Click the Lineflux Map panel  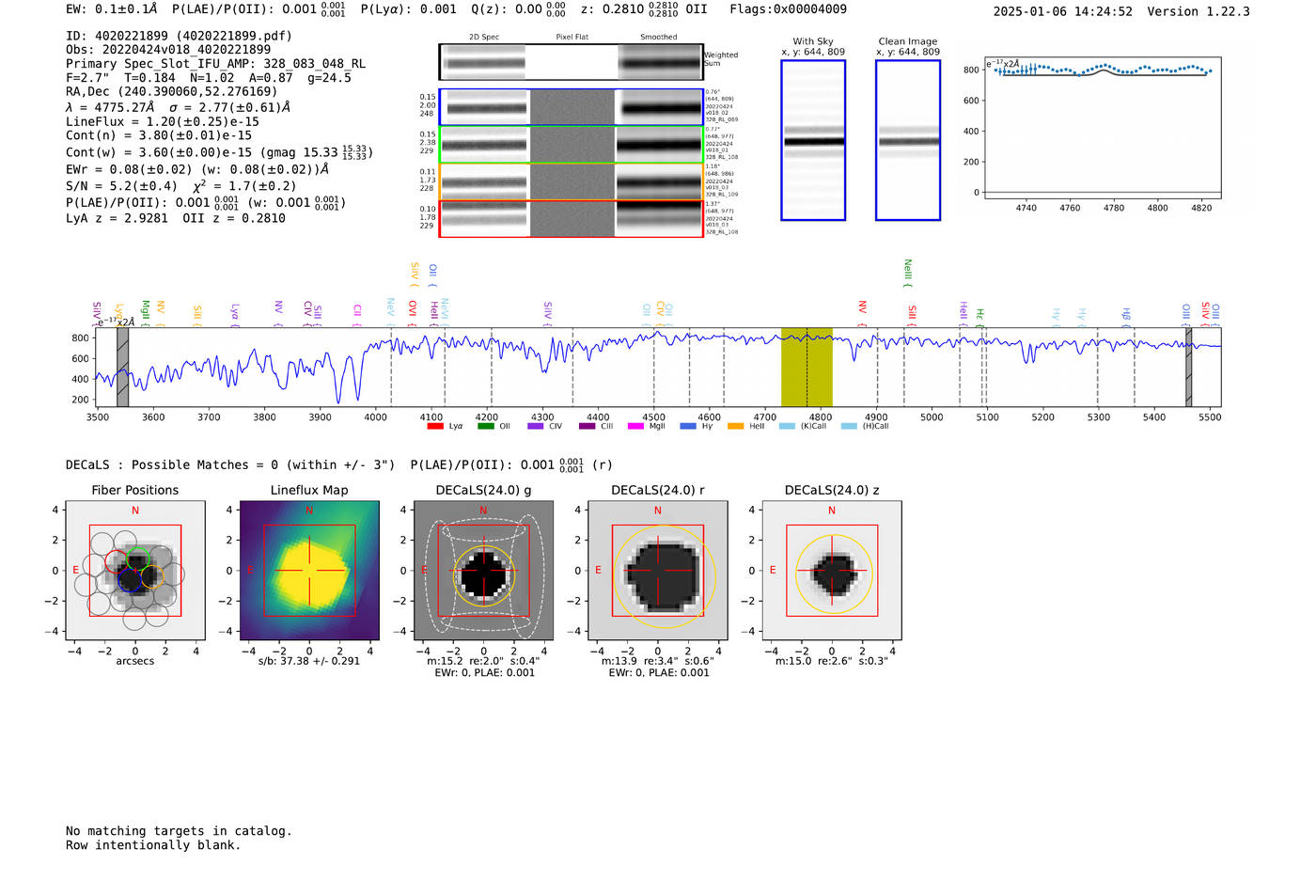pos(309,571)
